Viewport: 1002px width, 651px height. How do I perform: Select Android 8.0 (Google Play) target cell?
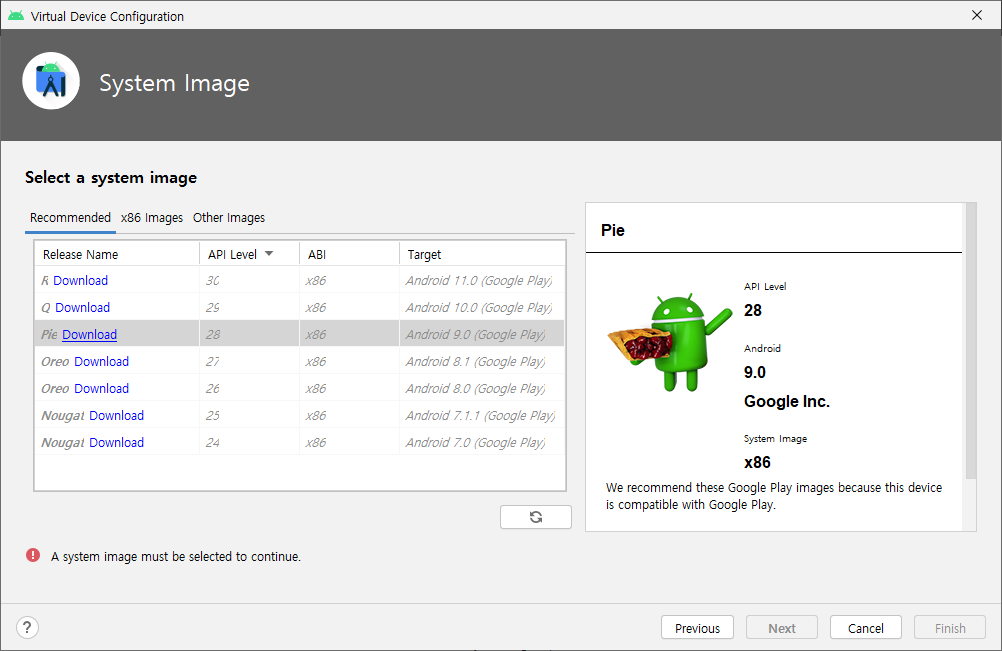click(482, 388)
